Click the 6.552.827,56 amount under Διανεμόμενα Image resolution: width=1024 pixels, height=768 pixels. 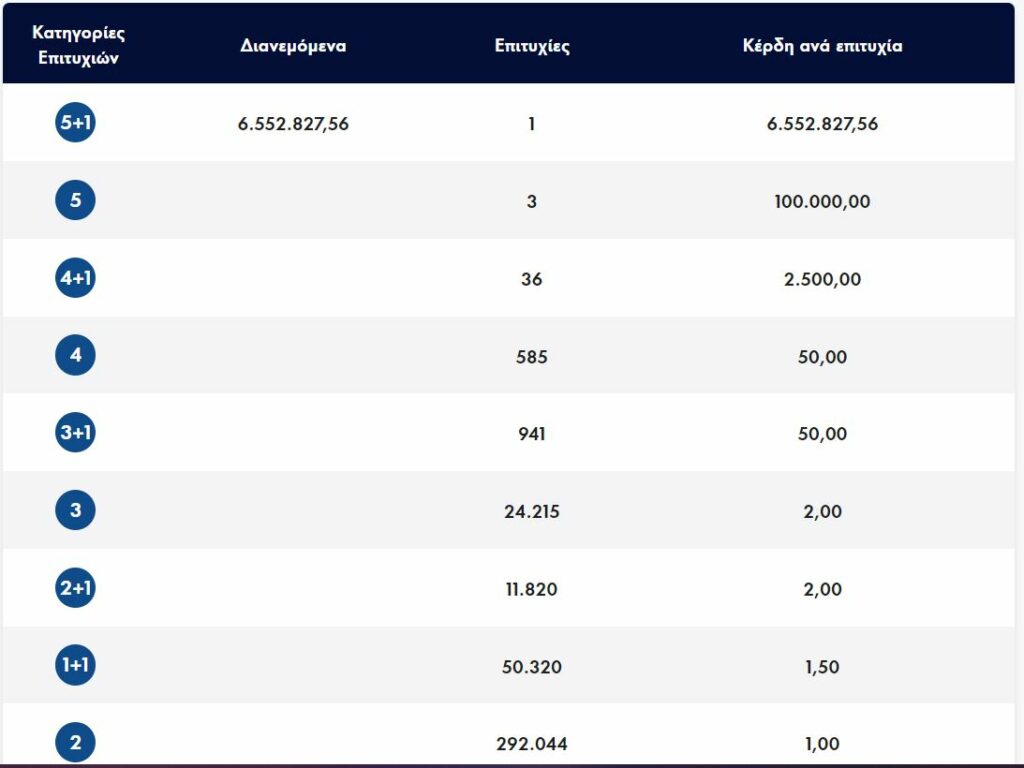coord(293,124)
